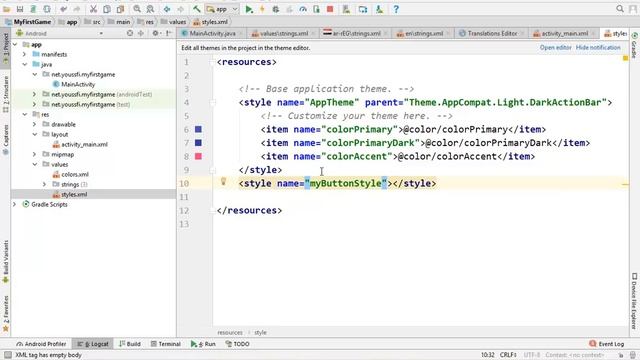Click the colorPrimary gutter color swatch
This screenshot has width=640, height=360.
pos(198,129)
